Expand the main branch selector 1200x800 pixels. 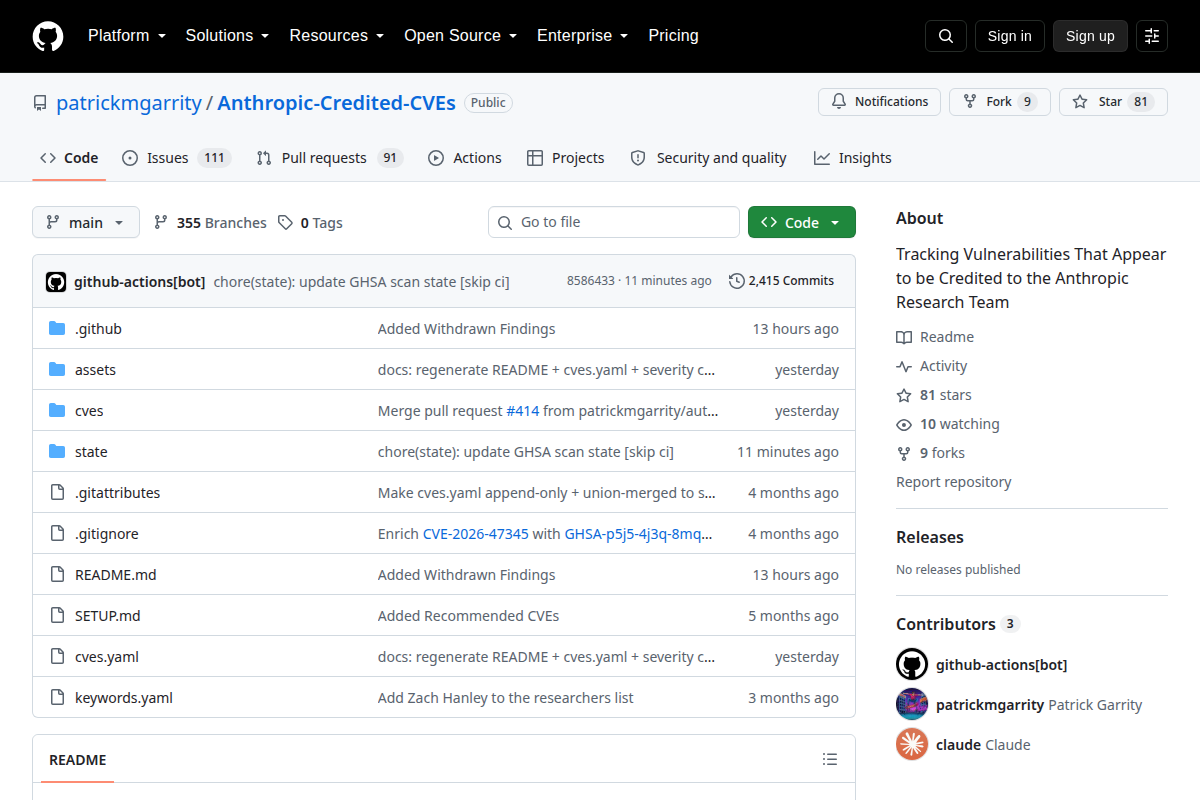tap(86, 222)
